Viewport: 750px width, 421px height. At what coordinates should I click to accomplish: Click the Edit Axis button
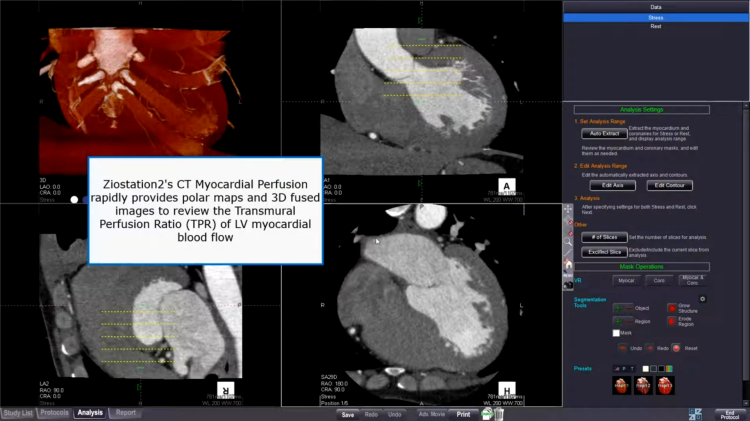pos(613,185)
